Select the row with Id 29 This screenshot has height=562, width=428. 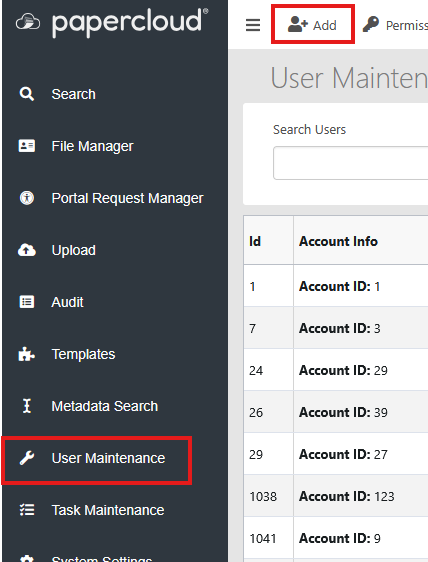(336, 453)
